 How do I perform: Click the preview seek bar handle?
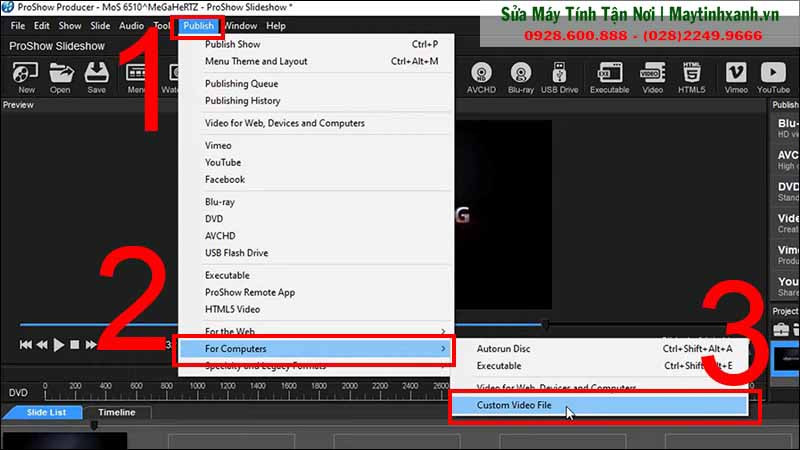(545, 324)
